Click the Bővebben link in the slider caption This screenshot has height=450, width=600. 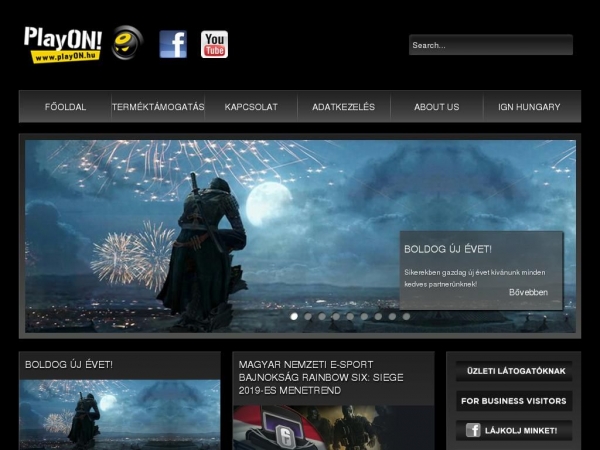(528, 292)
